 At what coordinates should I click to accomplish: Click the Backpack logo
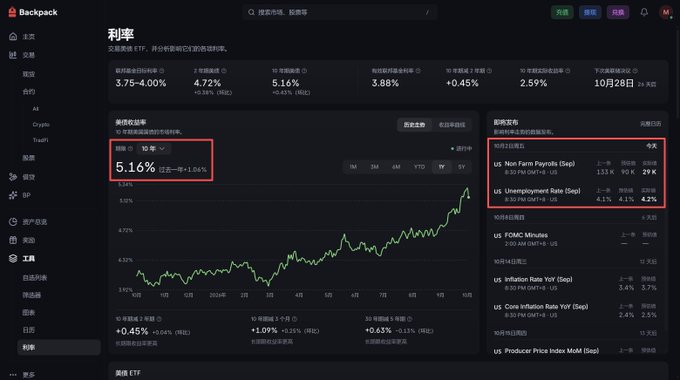pyautogui.click(x=33, y=12)
